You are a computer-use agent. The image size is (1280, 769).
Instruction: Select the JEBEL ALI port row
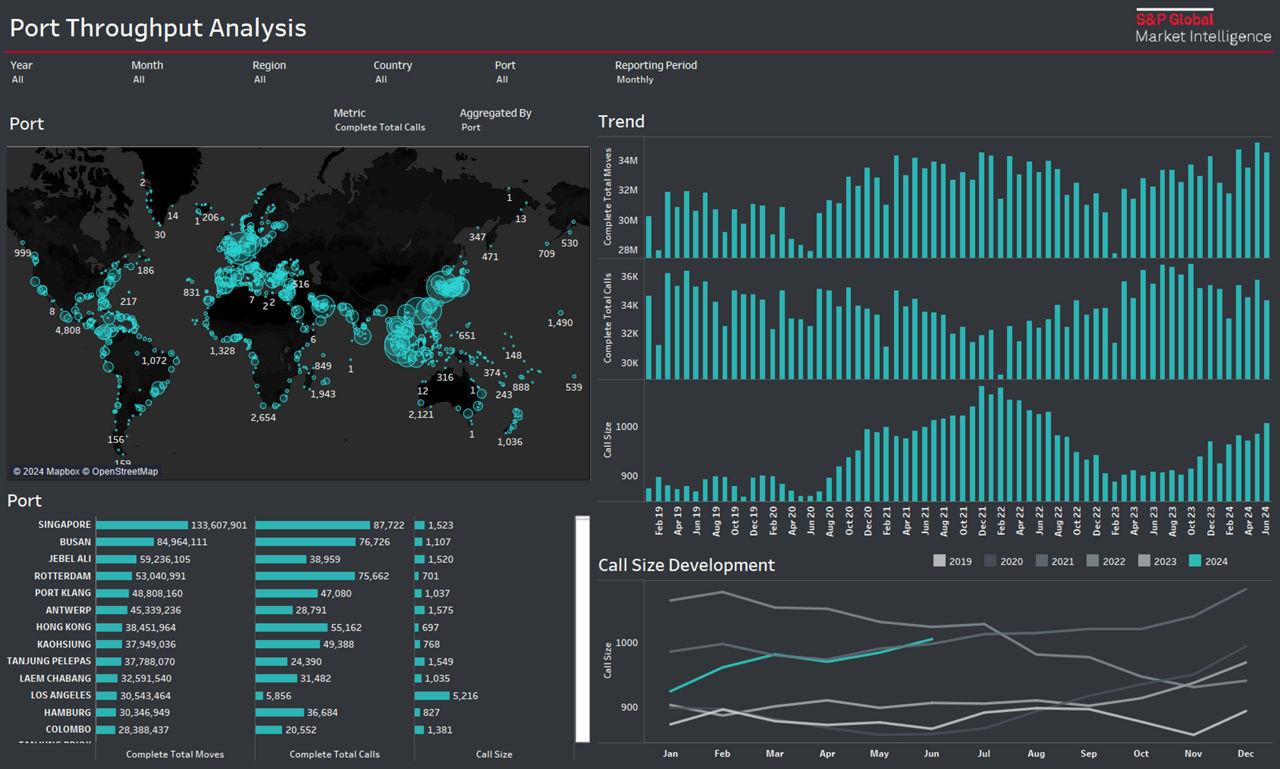tap(70, 559)
